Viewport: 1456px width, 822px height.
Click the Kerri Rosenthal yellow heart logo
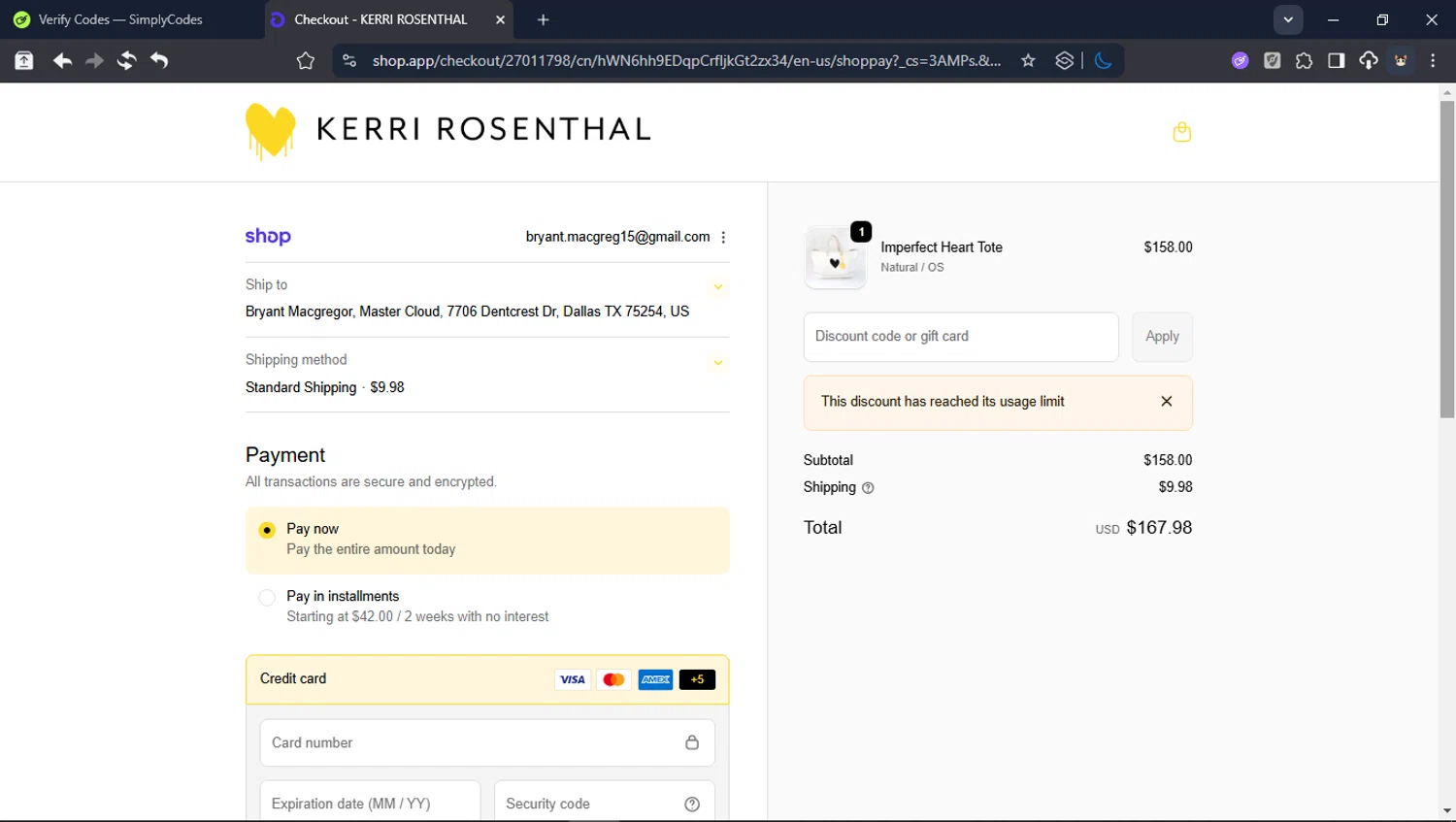[x=270, y=131]
